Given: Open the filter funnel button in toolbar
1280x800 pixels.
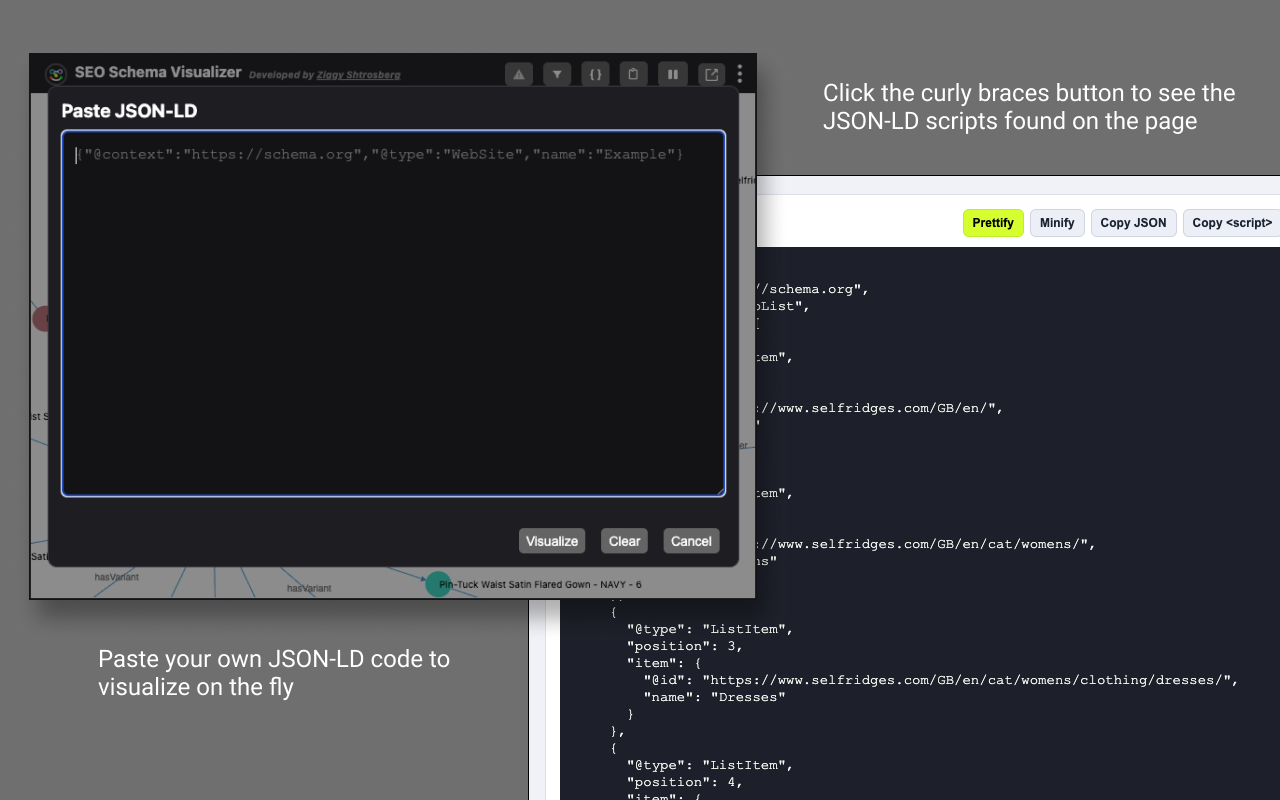Looking at the screenshot, I should [x=557, y=74].
